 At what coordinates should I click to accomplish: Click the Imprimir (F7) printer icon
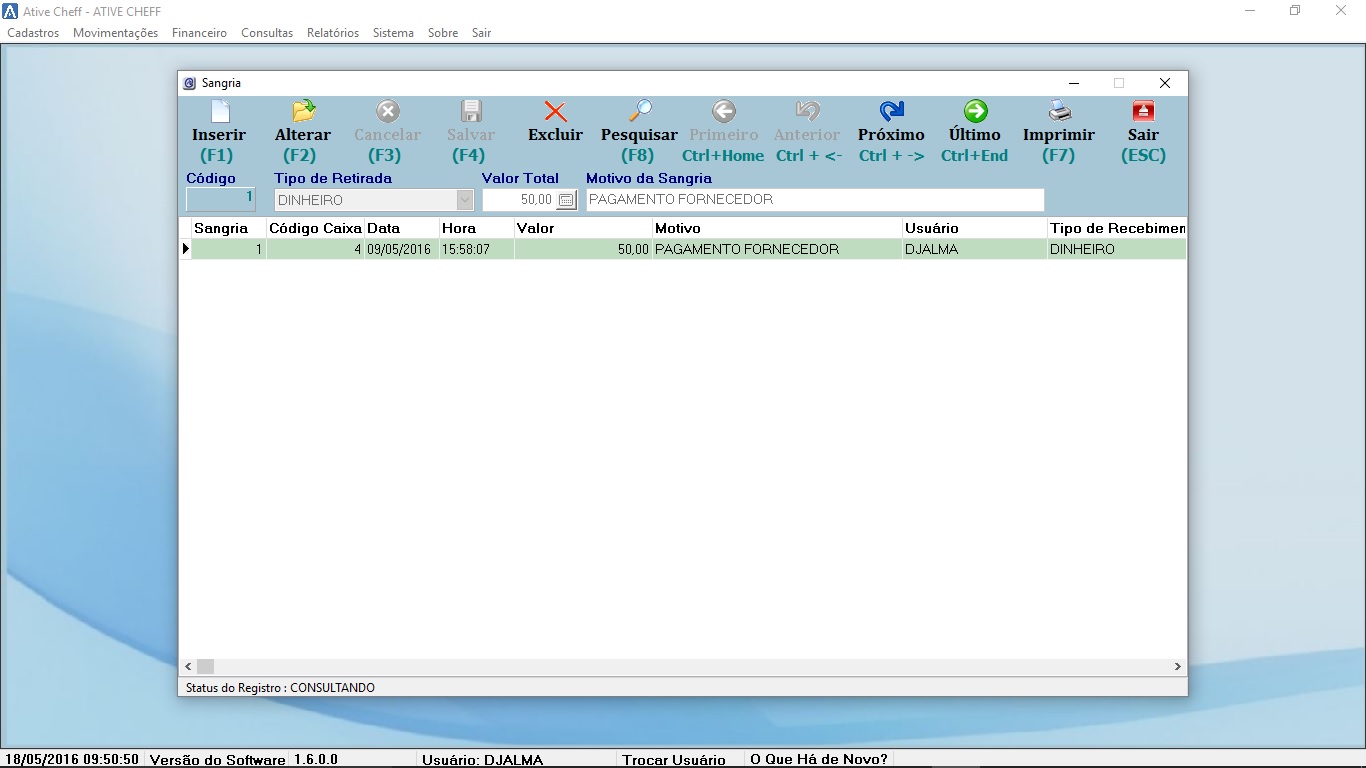[x=1059, y=111]
